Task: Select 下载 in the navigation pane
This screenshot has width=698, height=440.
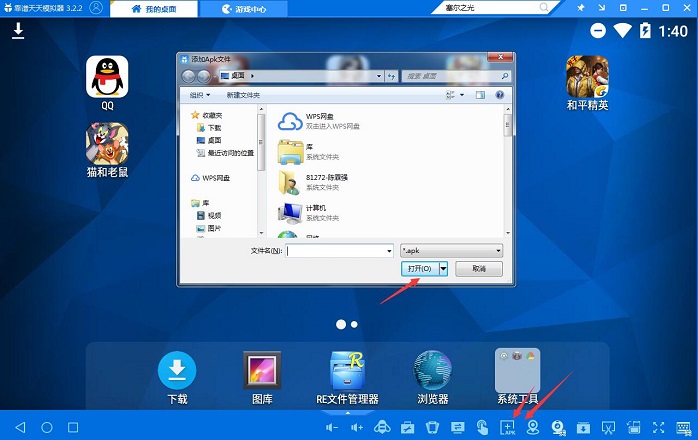Action: coord(209,128)
